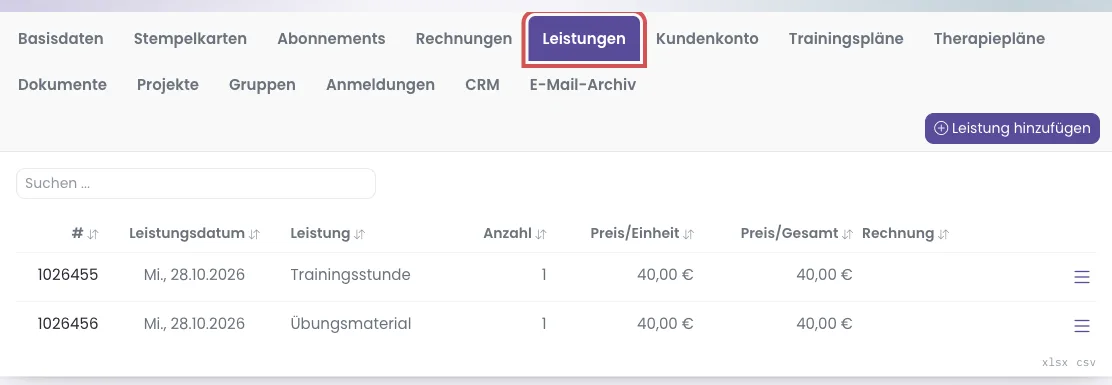This screenshot has width=1112, height=385.
Task: Sort by Anzahl column
Action: pos(515,233)
